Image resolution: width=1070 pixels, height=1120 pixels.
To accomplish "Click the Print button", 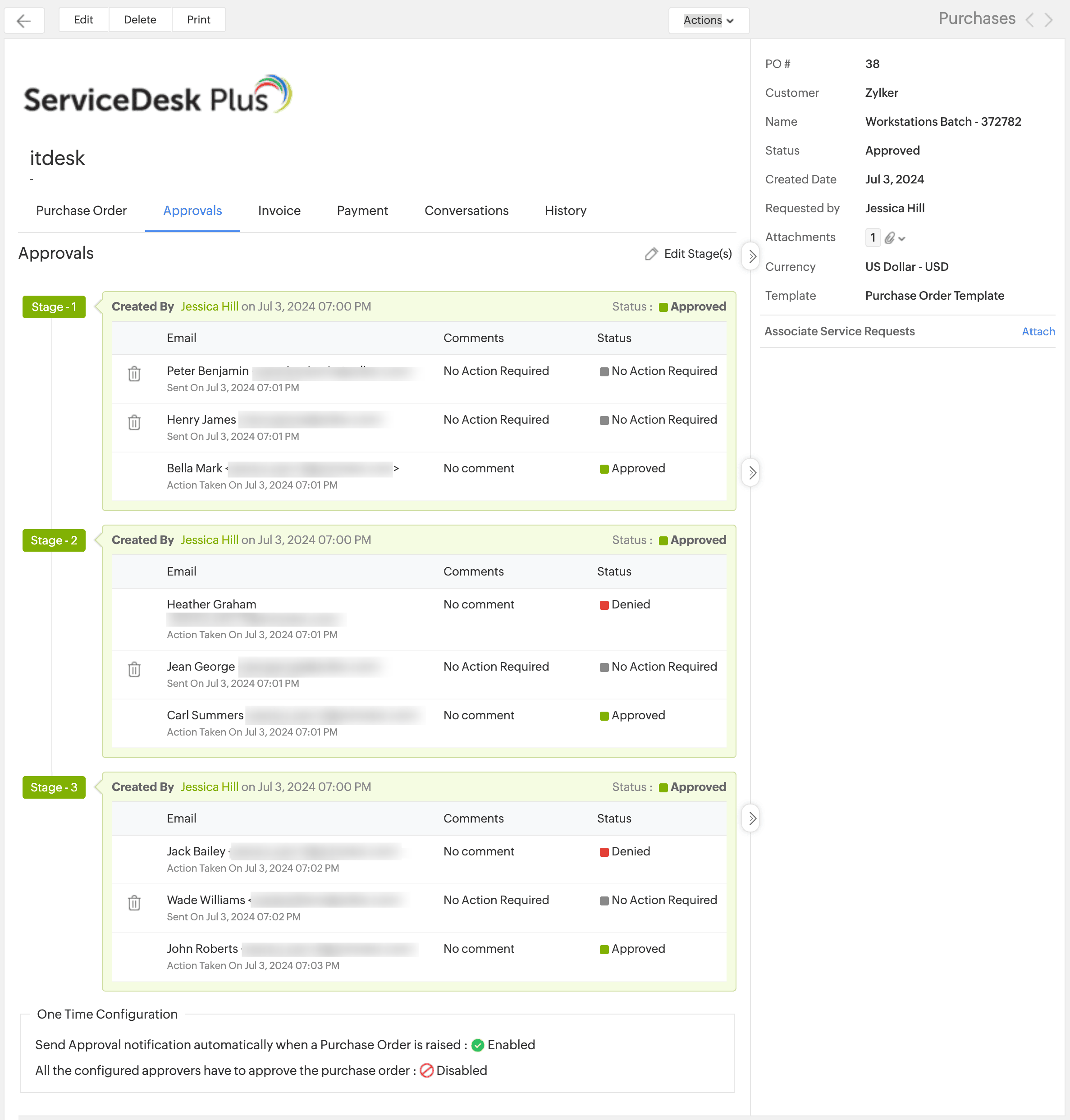I will (198, 19).
